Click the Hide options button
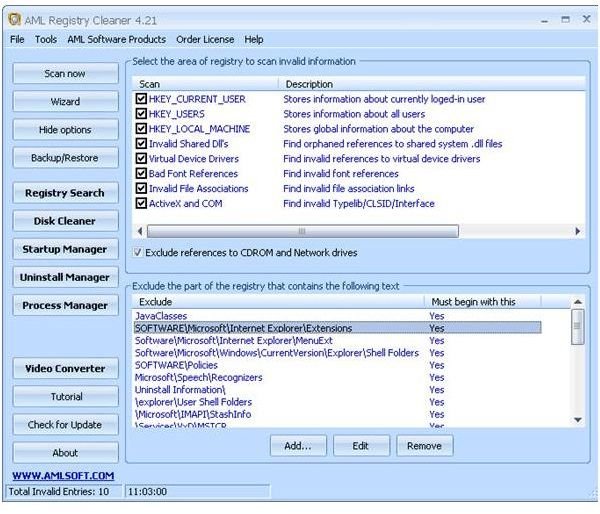 click(x=65, y=130)
